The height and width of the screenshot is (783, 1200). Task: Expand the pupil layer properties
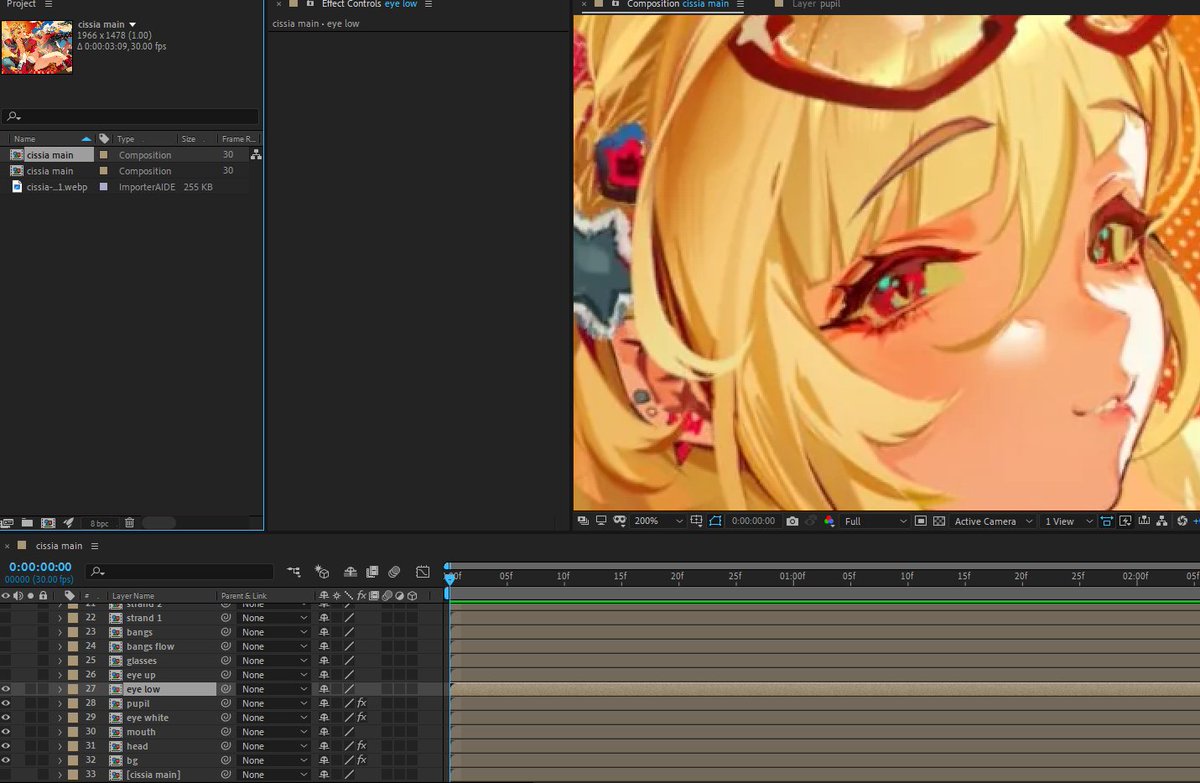coord(60,703)
